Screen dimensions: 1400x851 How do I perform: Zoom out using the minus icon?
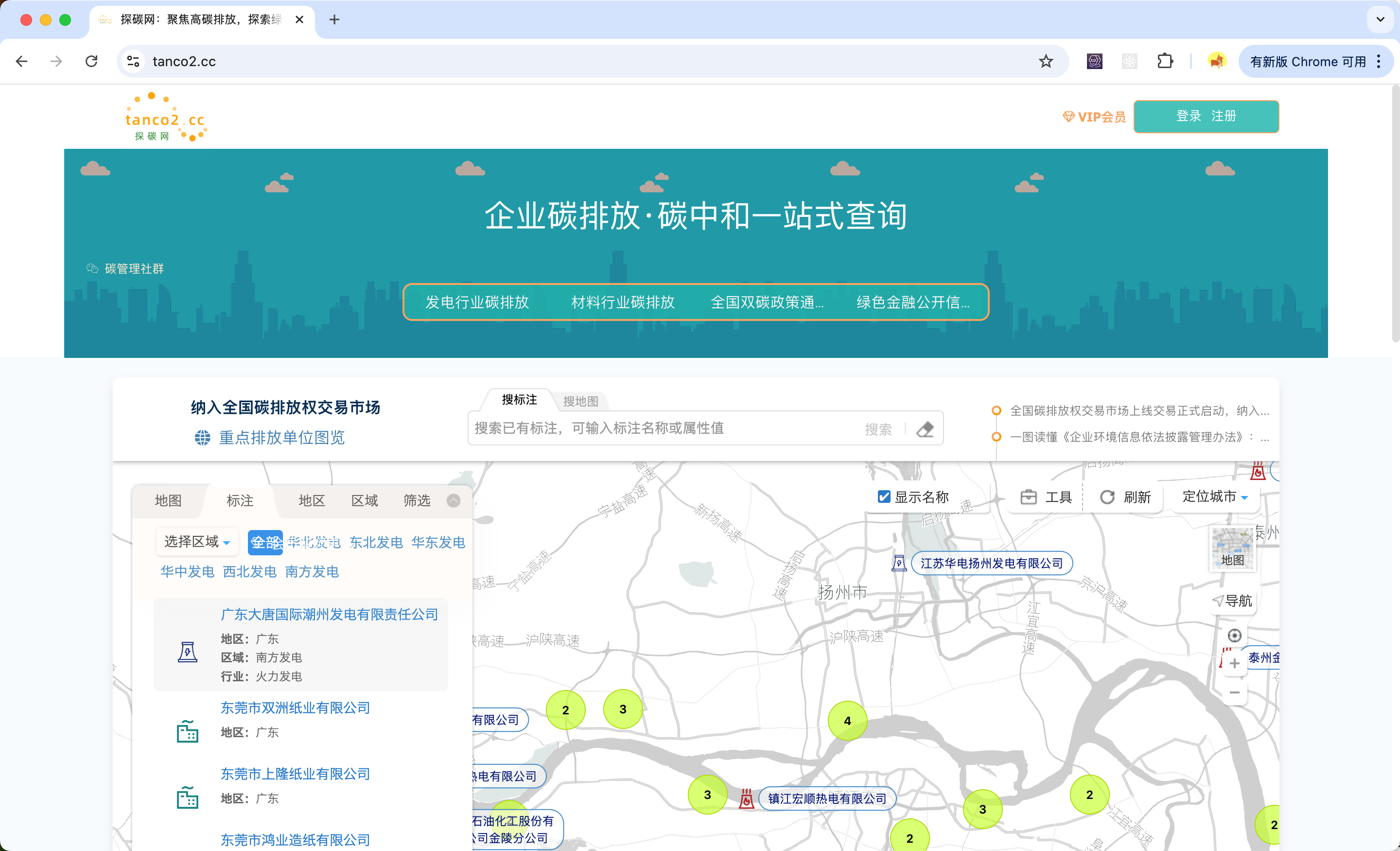pyautogui.click(x=1234, y=692)
